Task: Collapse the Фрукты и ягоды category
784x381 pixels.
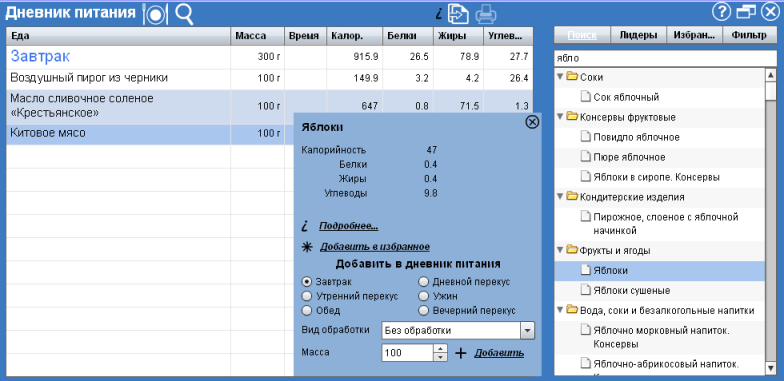Action: 560,250
